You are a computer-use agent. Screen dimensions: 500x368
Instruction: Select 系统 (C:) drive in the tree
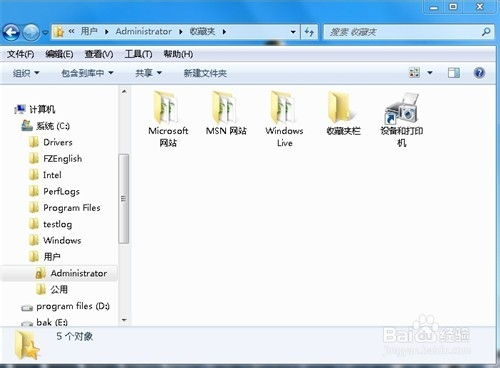[53, 126]
